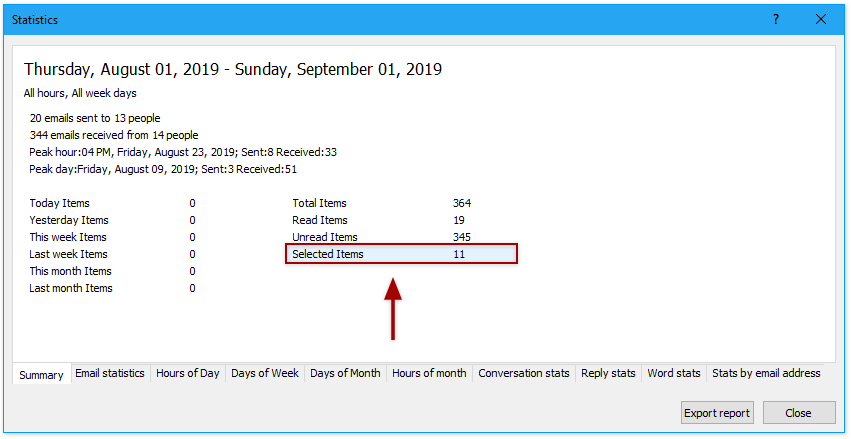Click the Export report button
851x439 pixels.
click(x=717, y=413)
